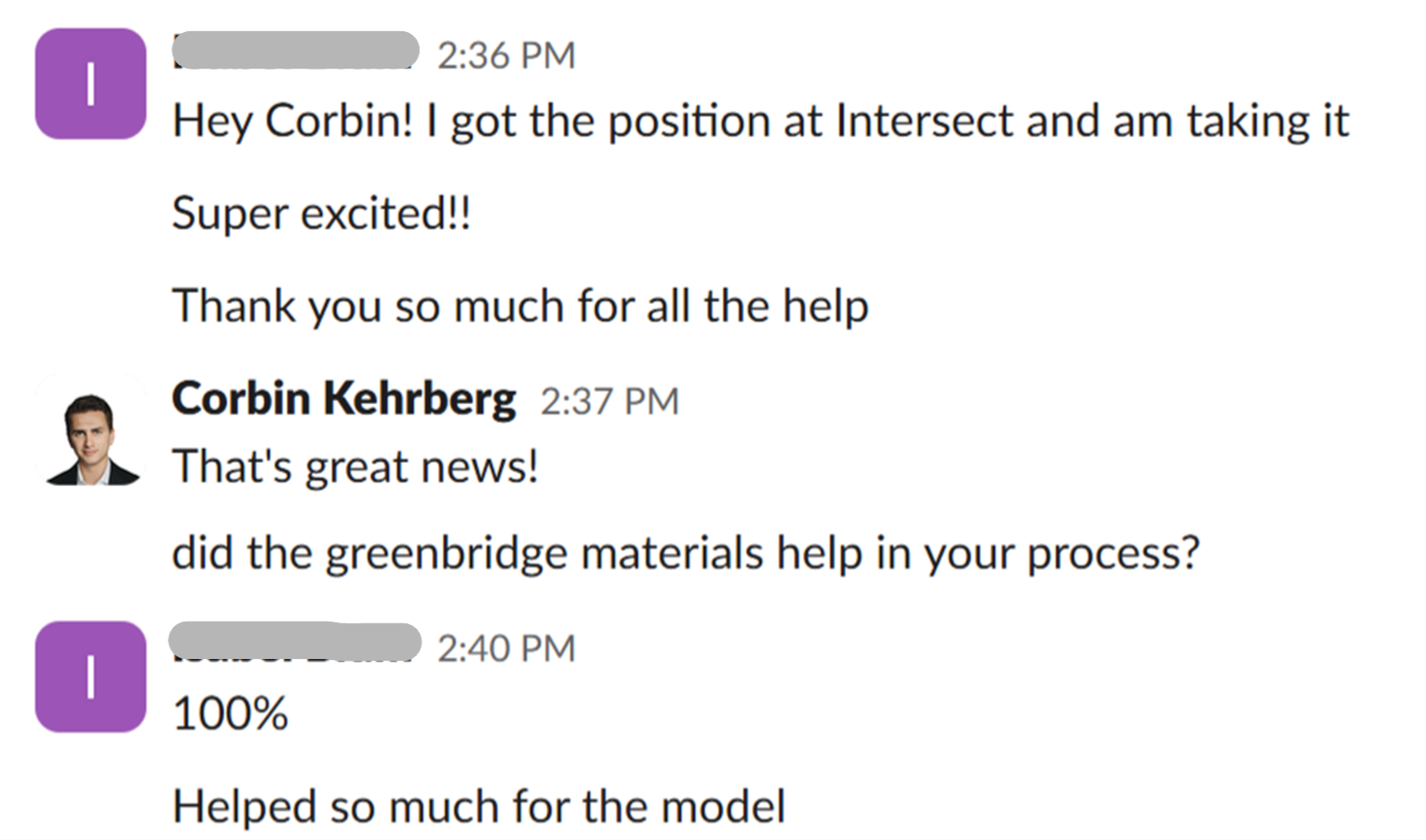Click the "Thank you so much" message
The width and height of the screenshot is (1426, 840).
pyautogui.click(x=520, y=306)
